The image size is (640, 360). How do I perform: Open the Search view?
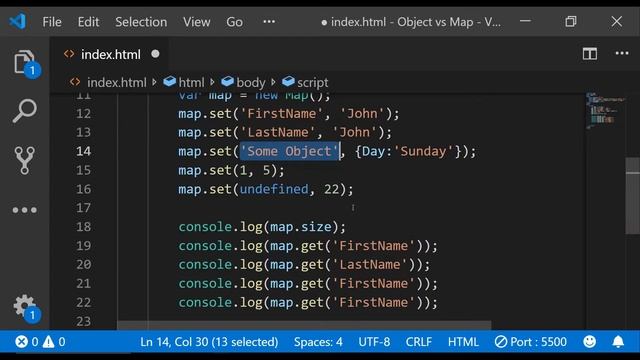(24, 111)
